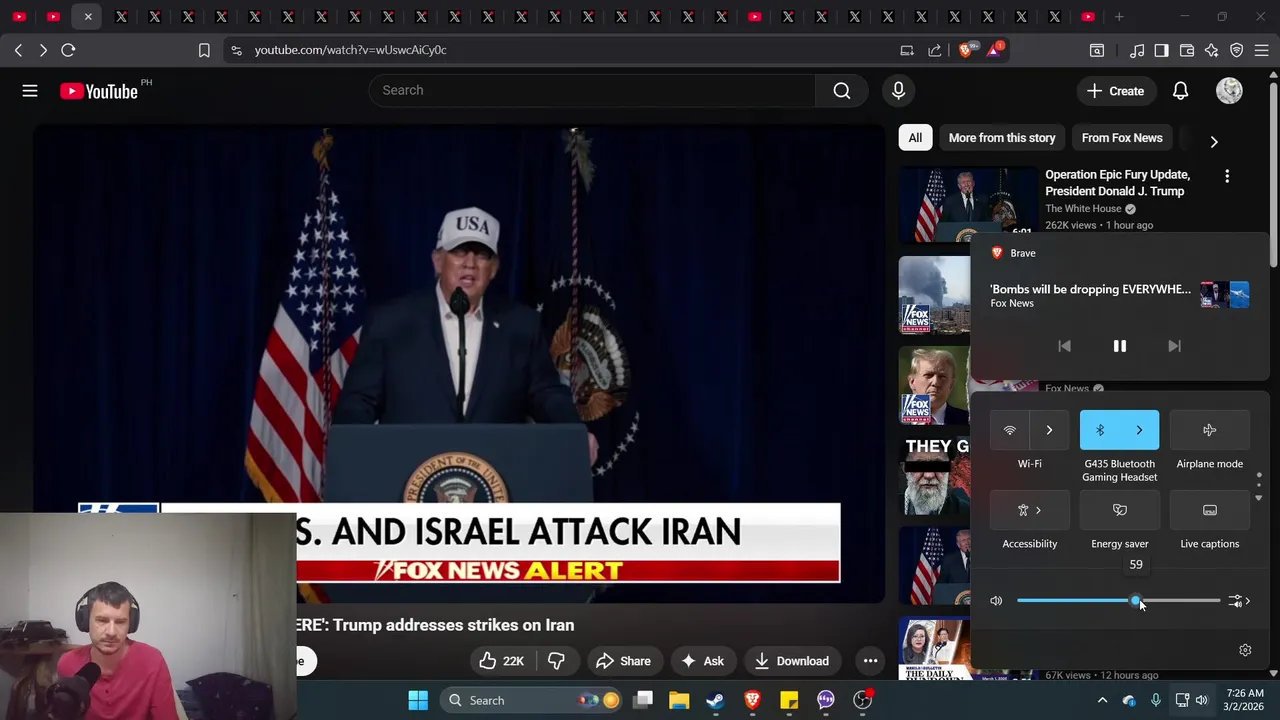This screenshot has height=720, width=1280.
Task: Open Brave main hamburger menu
Action: (1262, 50)
